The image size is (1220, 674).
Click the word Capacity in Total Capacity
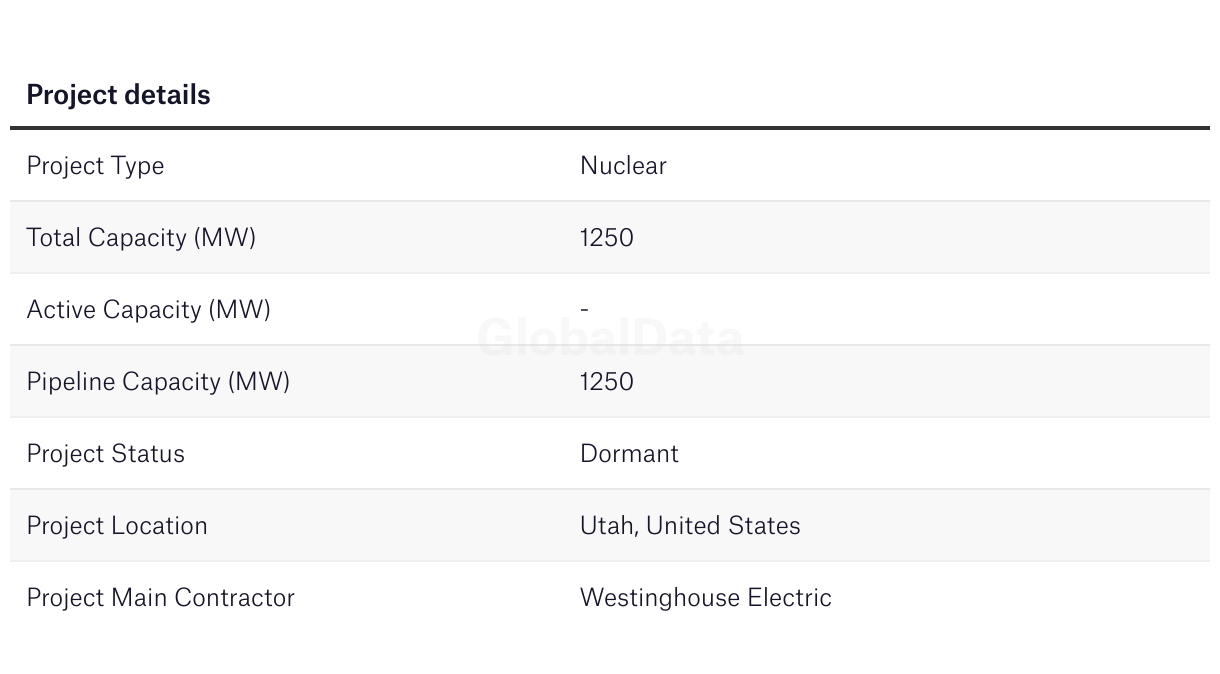pyautogui.click(x=138, y=238)
